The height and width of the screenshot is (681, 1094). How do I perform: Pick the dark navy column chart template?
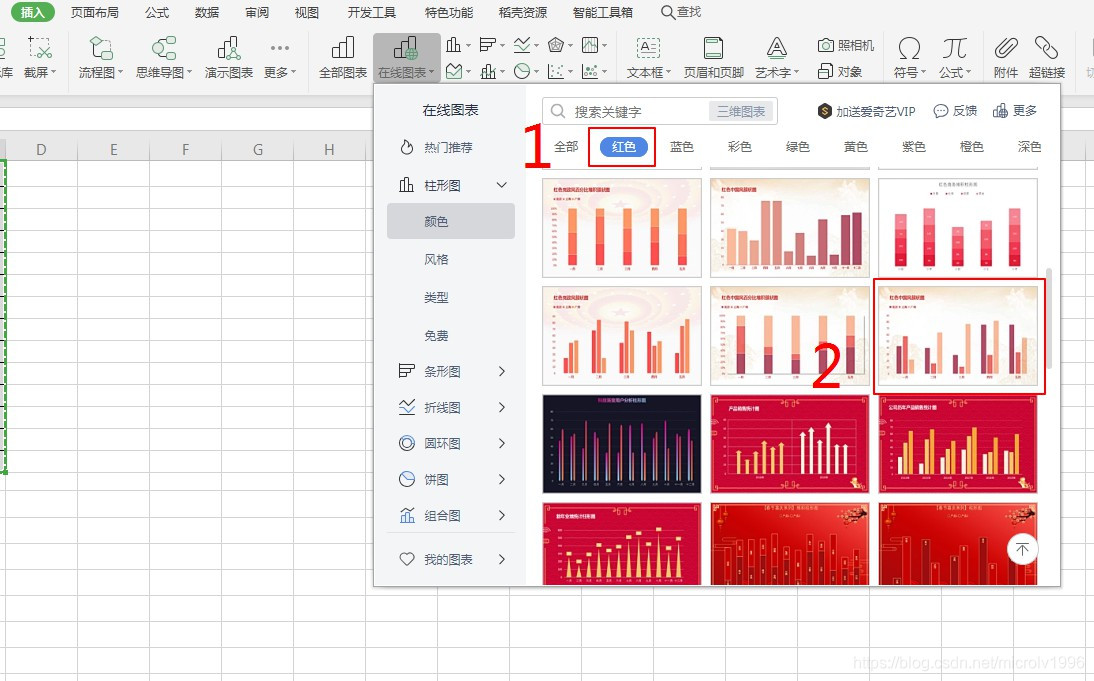coord(622,444)
